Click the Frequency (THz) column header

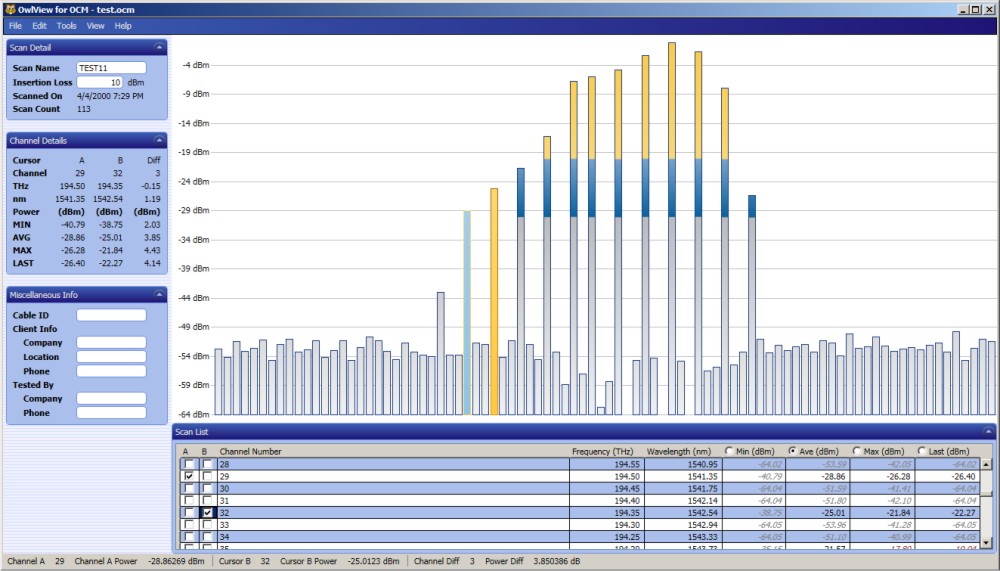pos(602,451)
